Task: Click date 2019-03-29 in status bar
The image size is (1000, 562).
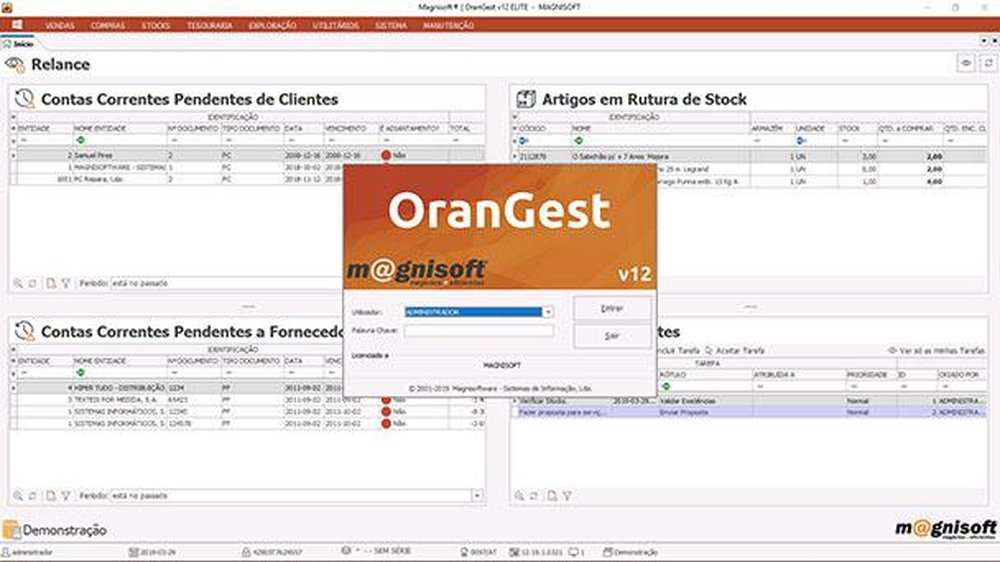Action: point(152,552)
